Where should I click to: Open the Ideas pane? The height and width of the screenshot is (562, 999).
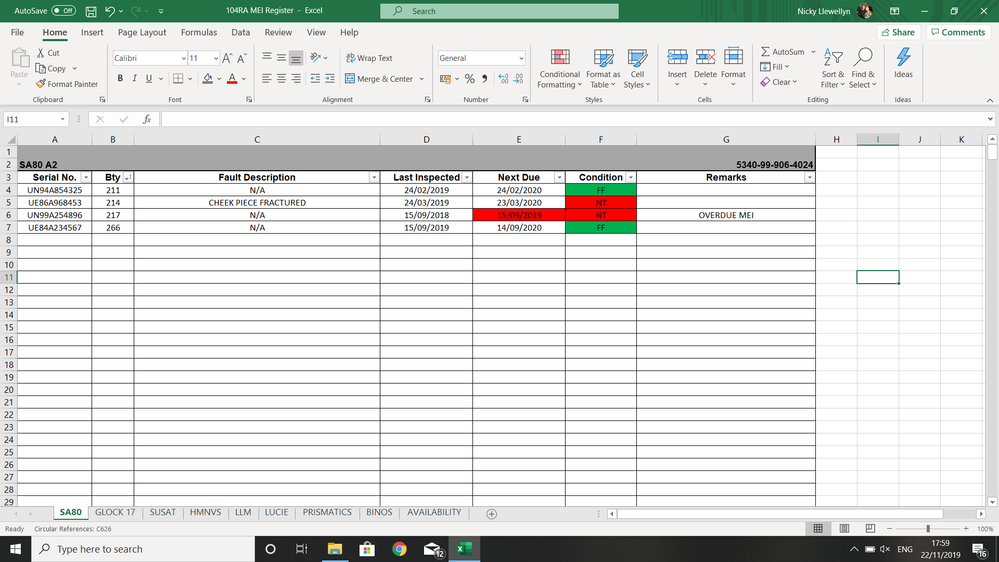point(903,64)
